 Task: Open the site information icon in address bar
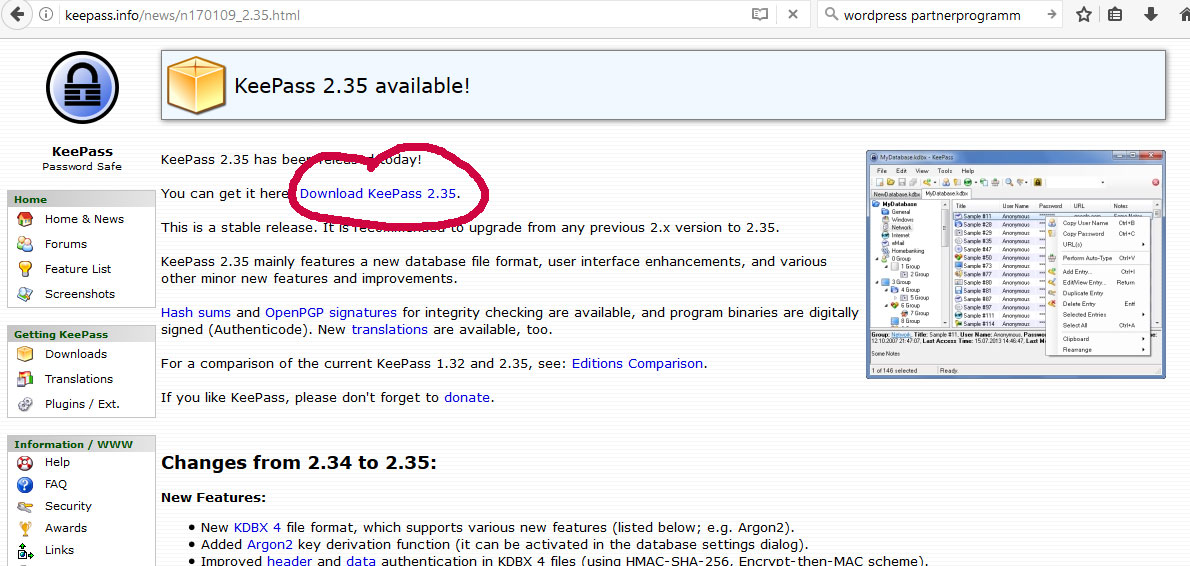coord(46,14)
